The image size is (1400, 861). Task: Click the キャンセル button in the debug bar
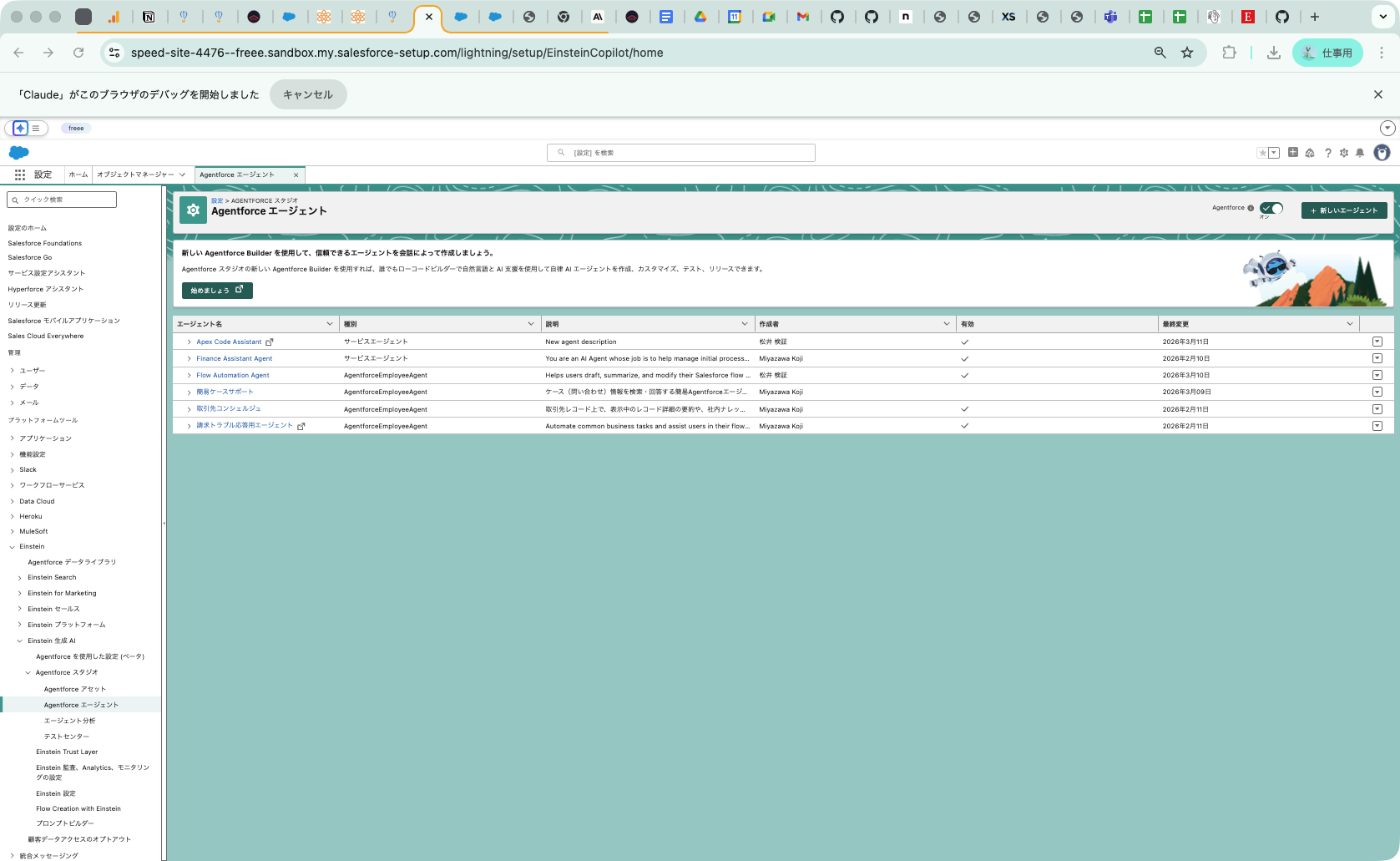click(308, 94)
